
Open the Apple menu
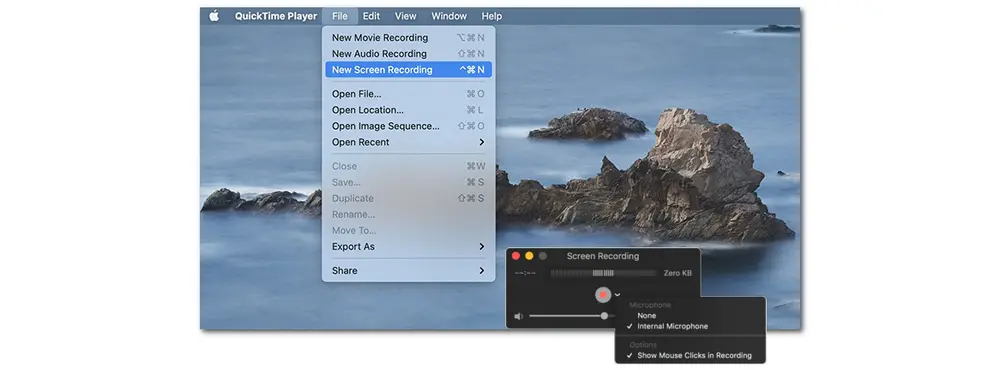[214, 16]
